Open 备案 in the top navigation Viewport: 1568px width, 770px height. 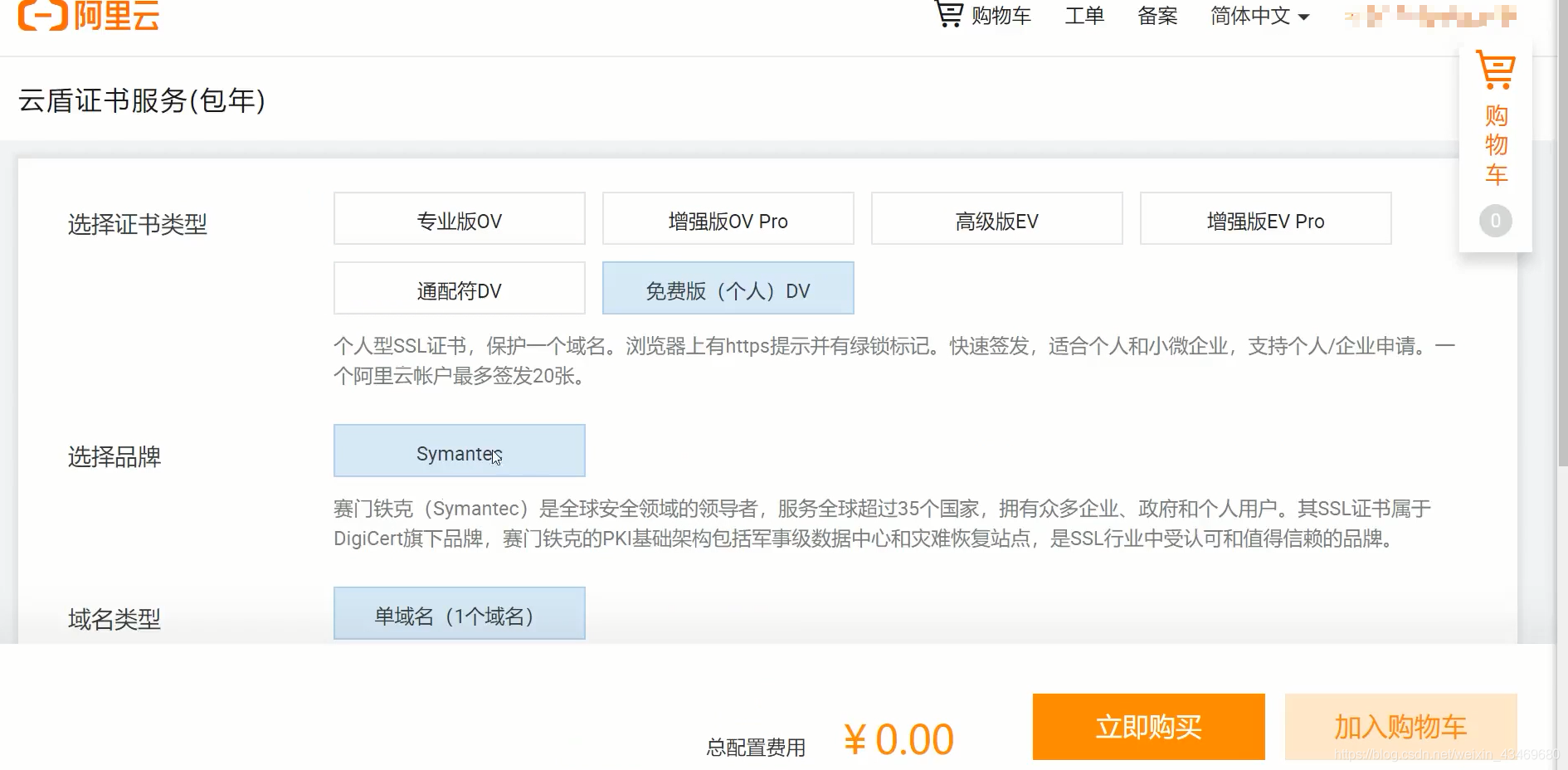click(x=1157, y=16)
